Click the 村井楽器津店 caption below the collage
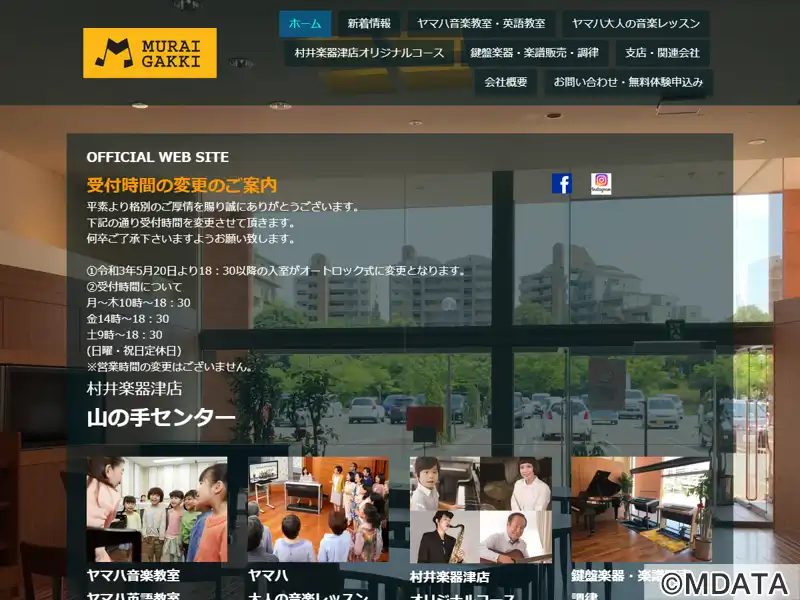 [x=449, y=577]
